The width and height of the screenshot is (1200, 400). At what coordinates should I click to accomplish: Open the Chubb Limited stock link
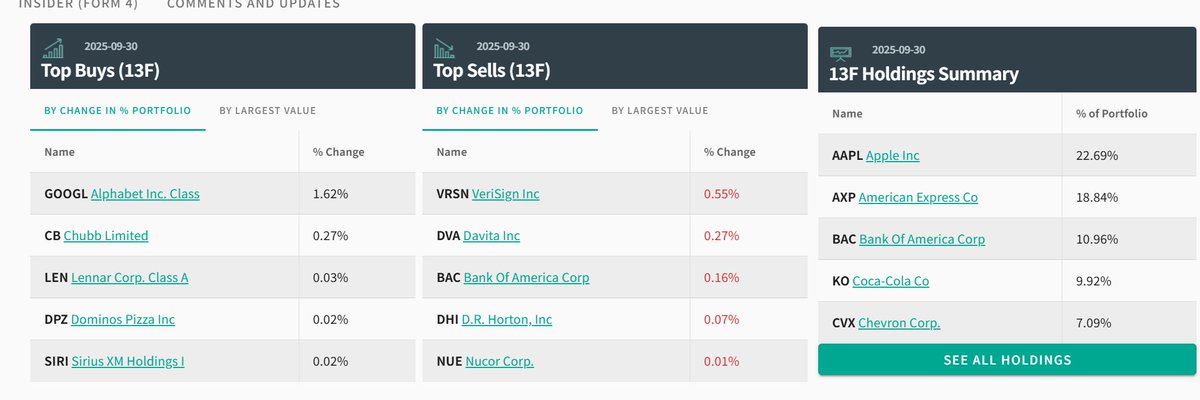tap(105, 236)
